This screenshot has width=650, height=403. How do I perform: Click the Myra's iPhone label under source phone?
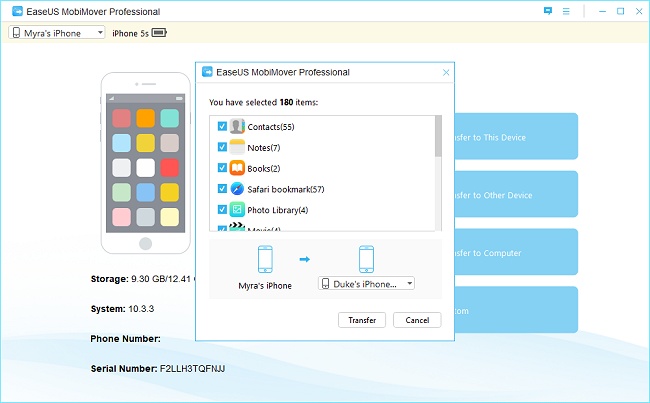265,286
